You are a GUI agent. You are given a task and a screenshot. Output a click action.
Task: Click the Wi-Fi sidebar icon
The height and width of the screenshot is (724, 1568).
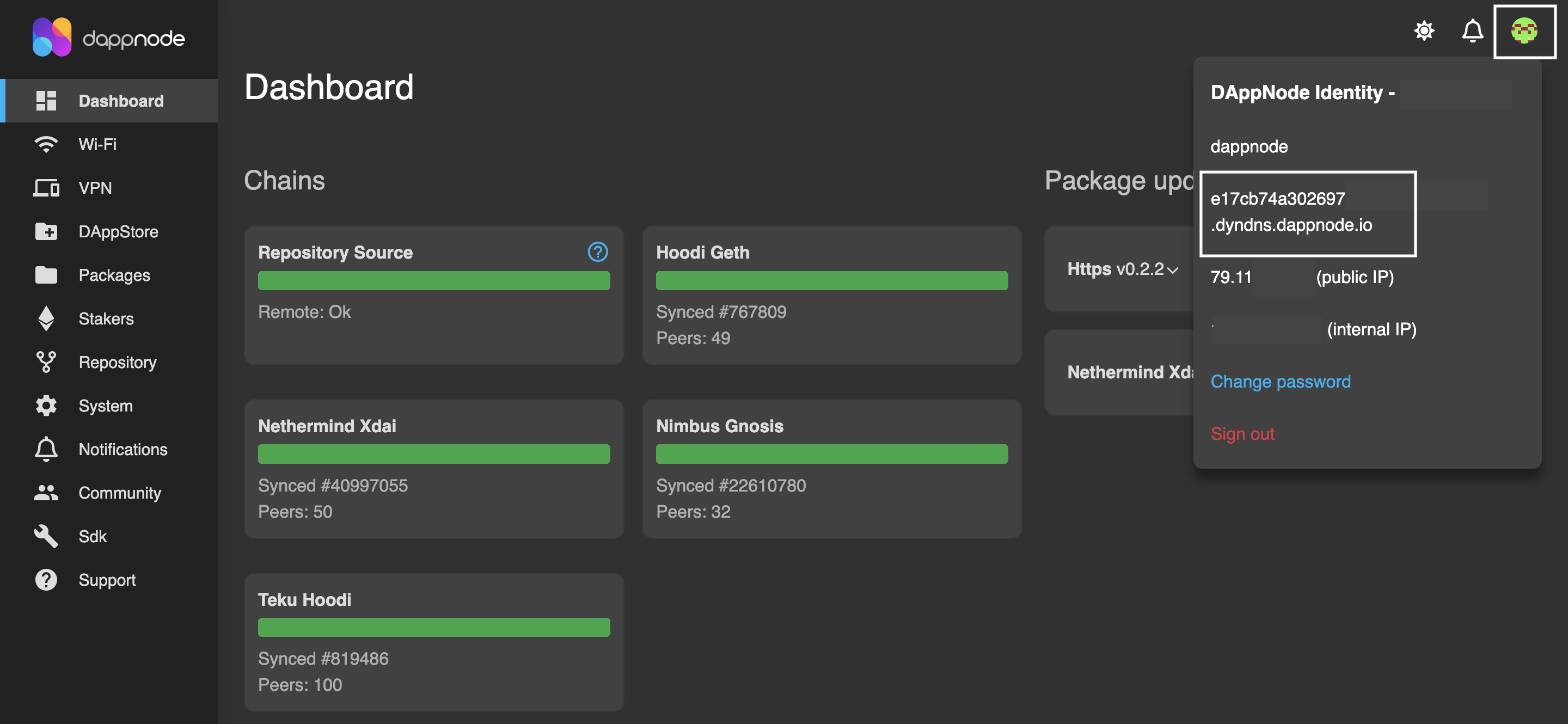(46, 144)
